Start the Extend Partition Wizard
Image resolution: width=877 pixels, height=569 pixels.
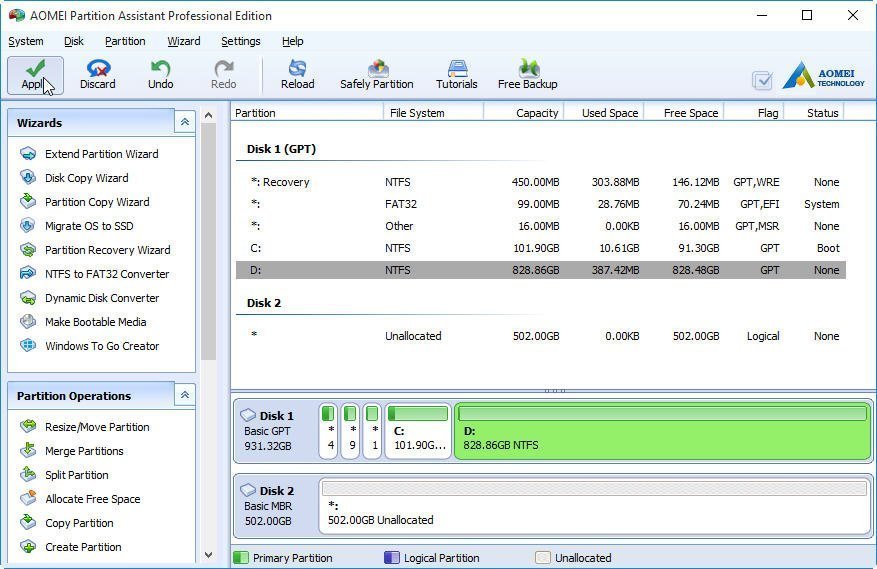click(89, 154)
